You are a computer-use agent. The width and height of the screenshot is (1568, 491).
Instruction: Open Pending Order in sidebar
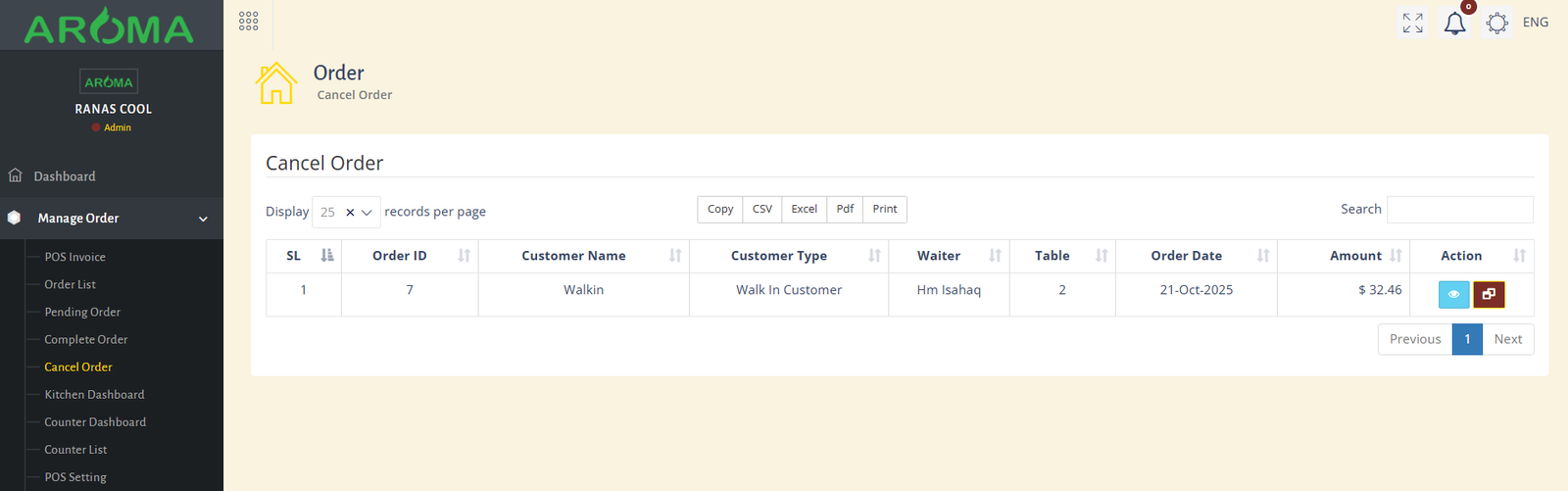coord(82,312)
